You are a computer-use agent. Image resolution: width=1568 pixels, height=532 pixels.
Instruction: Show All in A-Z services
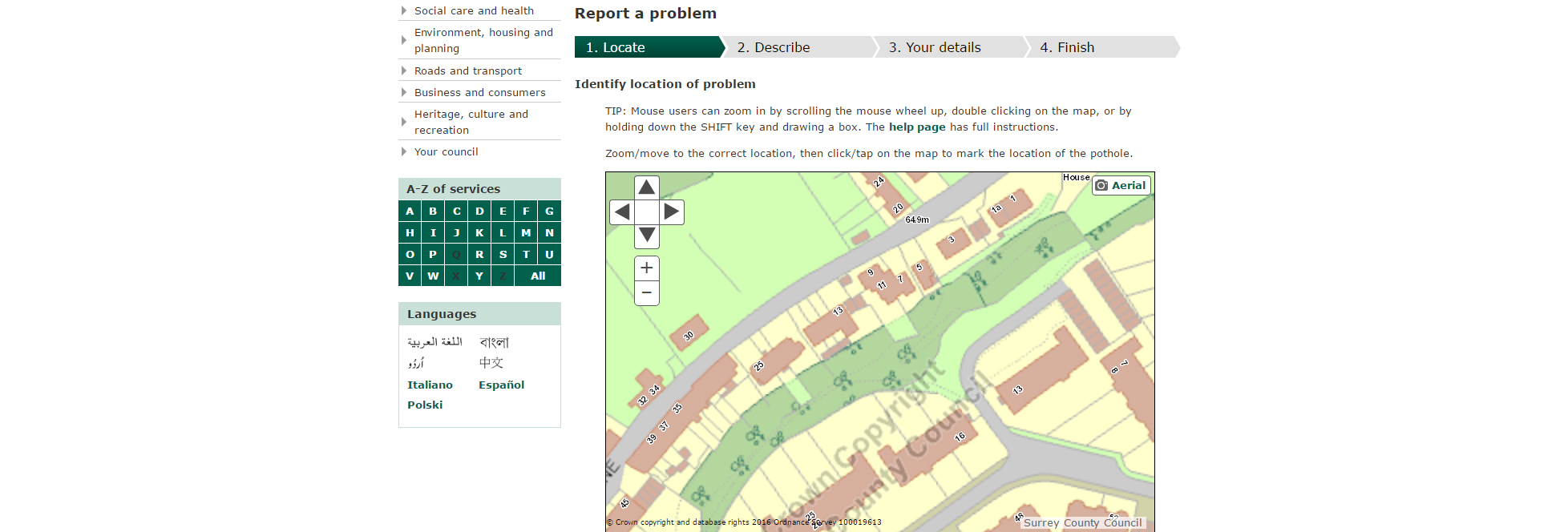click(x=538, y=276)
